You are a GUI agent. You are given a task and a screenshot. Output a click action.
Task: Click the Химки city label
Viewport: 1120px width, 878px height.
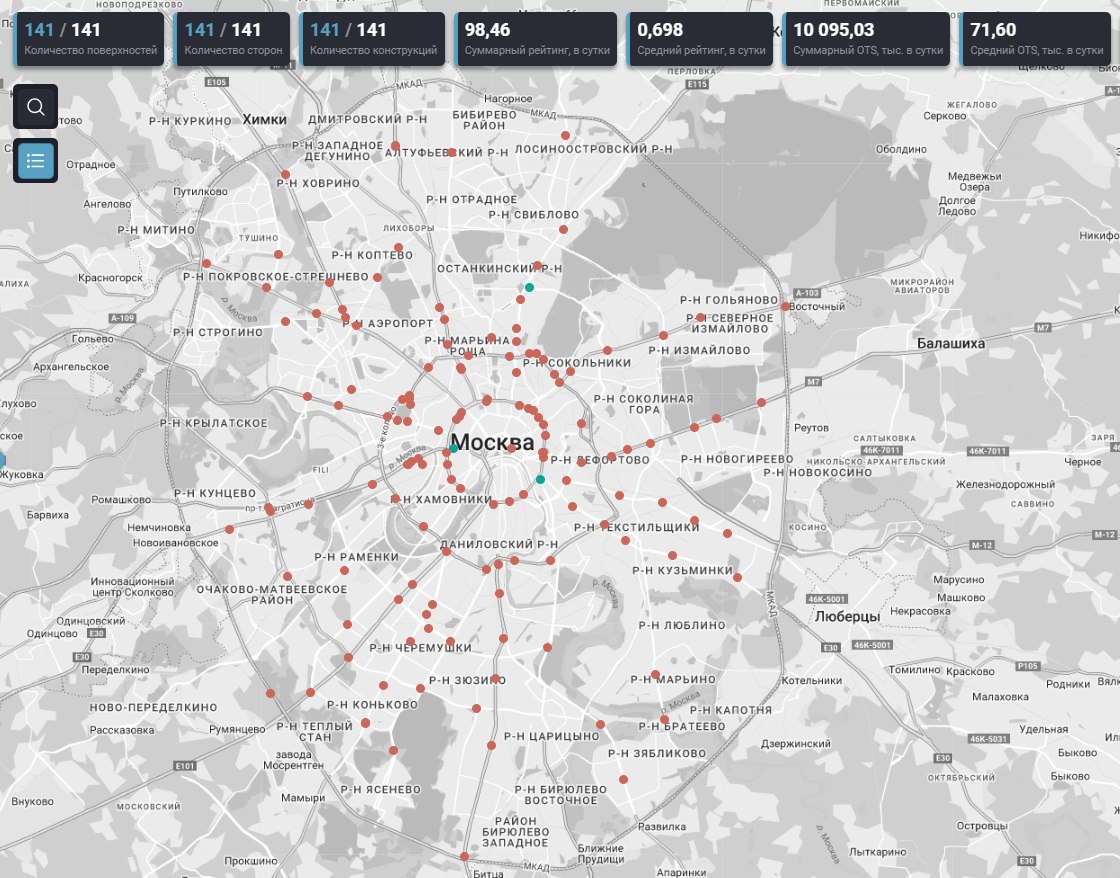(264, 119)
